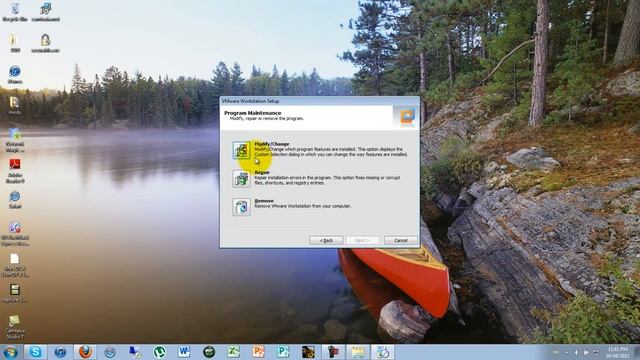The image size is (640, 360).
Task: Click the Show Desktop strip by clock
Action: [x=637, y=352]
